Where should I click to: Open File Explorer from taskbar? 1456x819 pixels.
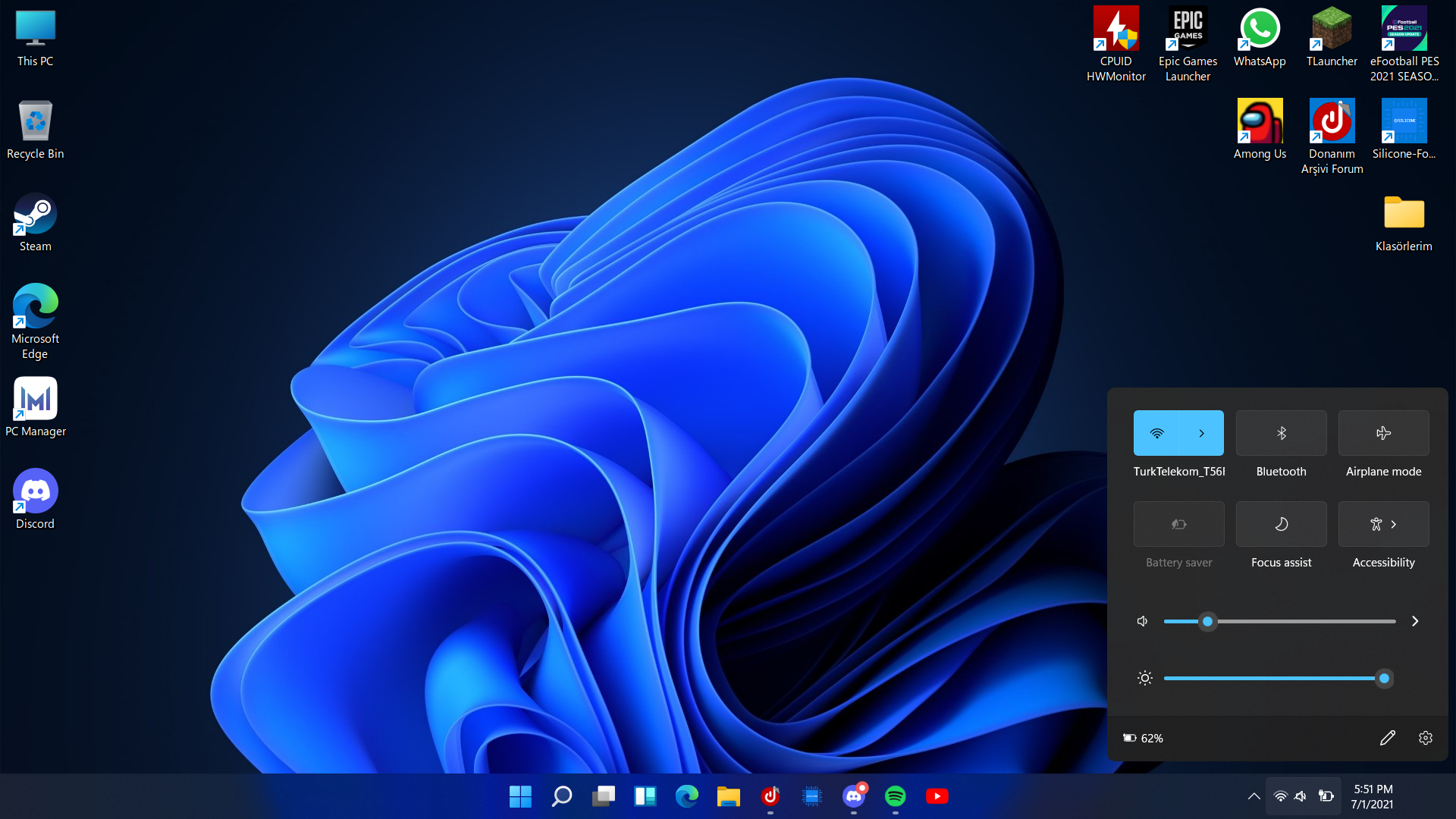pos(729,796)
